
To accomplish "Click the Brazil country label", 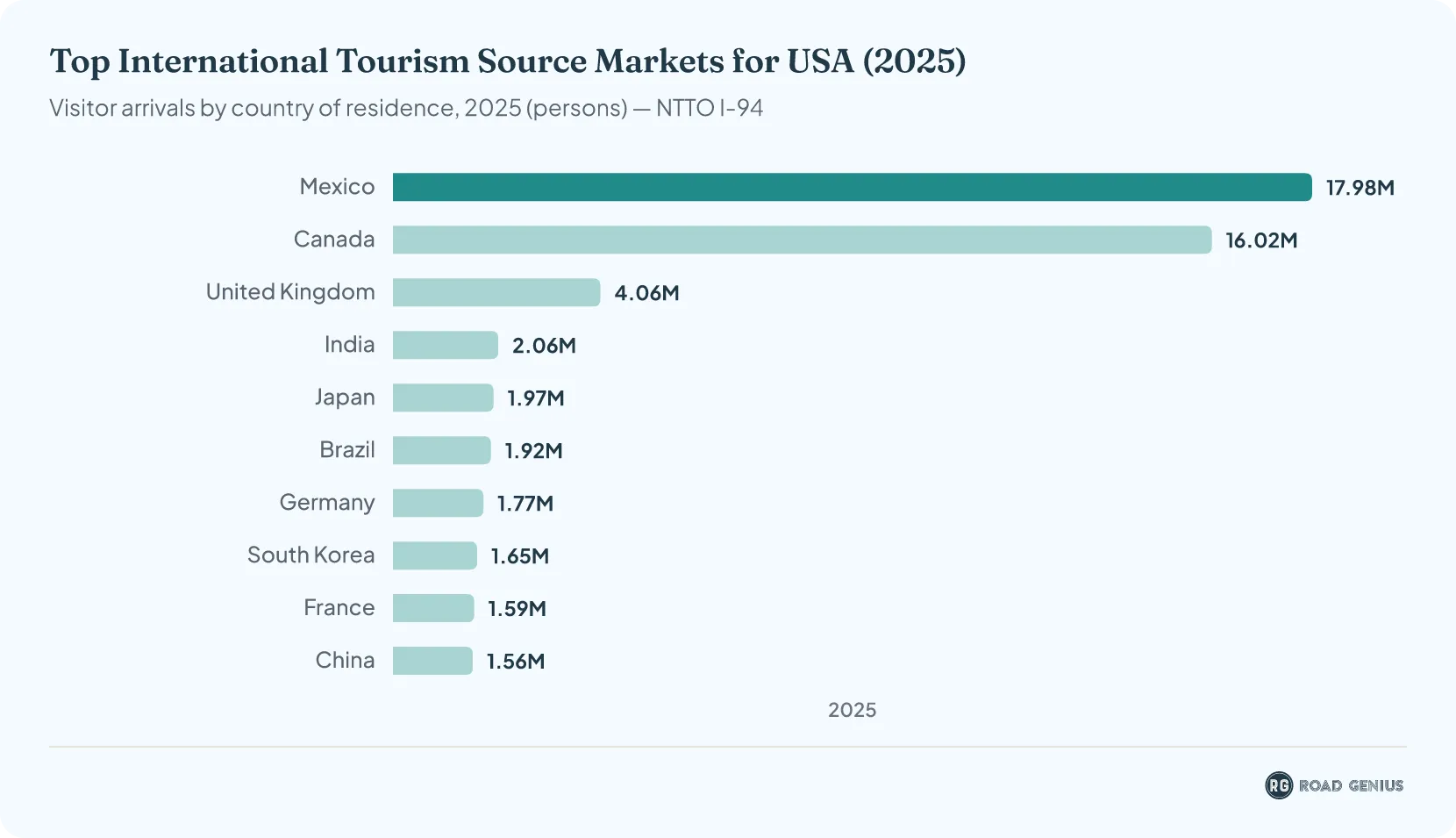I will (347, 449).
